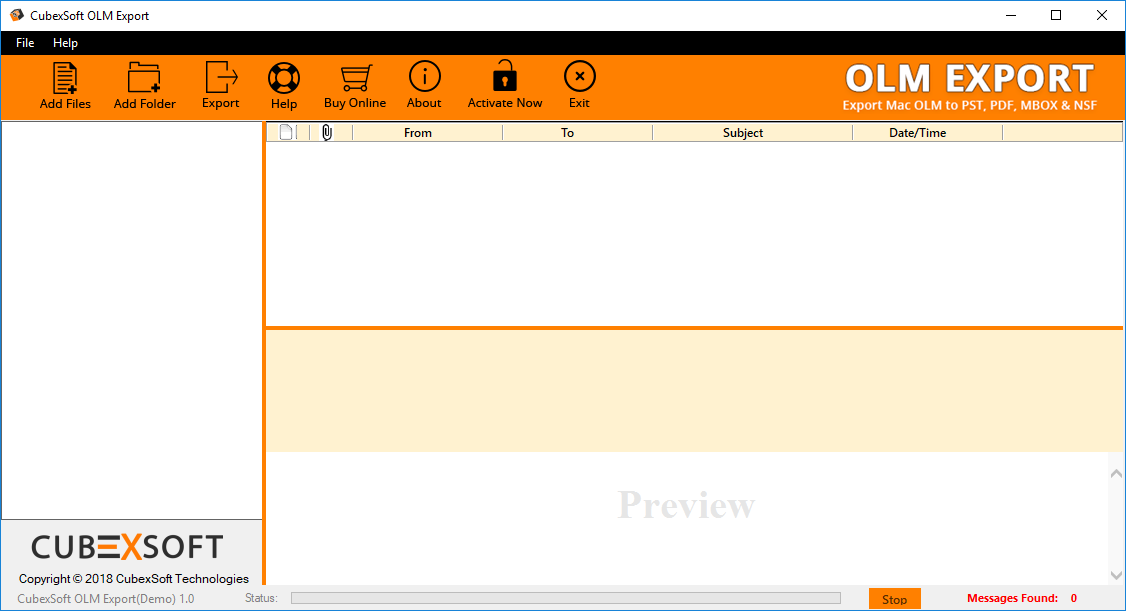Open the File menu
This screenshot has height=611, width=1126.
25,43
